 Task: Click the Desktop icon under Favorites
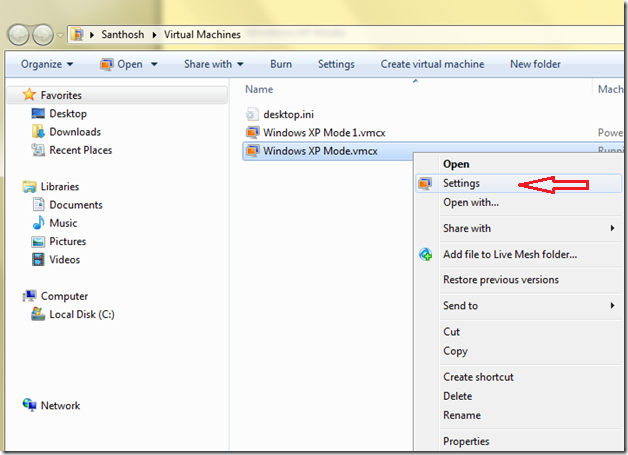(39, 114)
